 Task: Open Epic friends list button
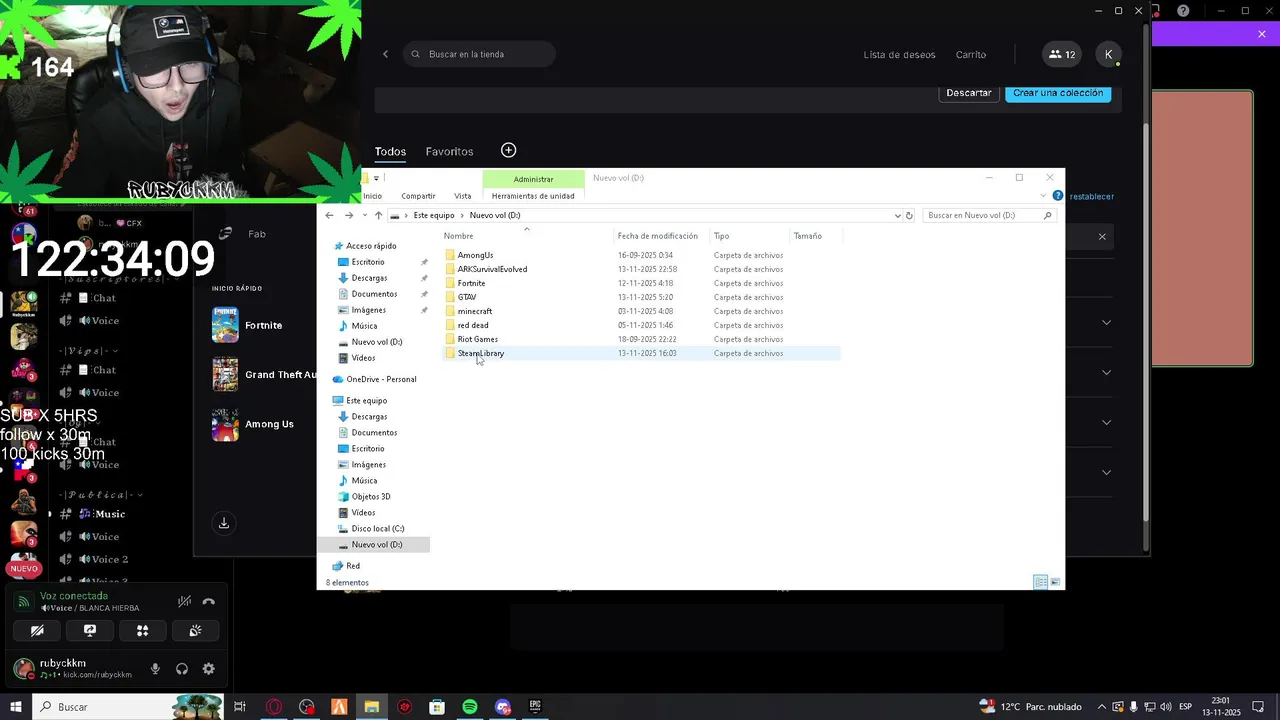(x=1062, y=55)
